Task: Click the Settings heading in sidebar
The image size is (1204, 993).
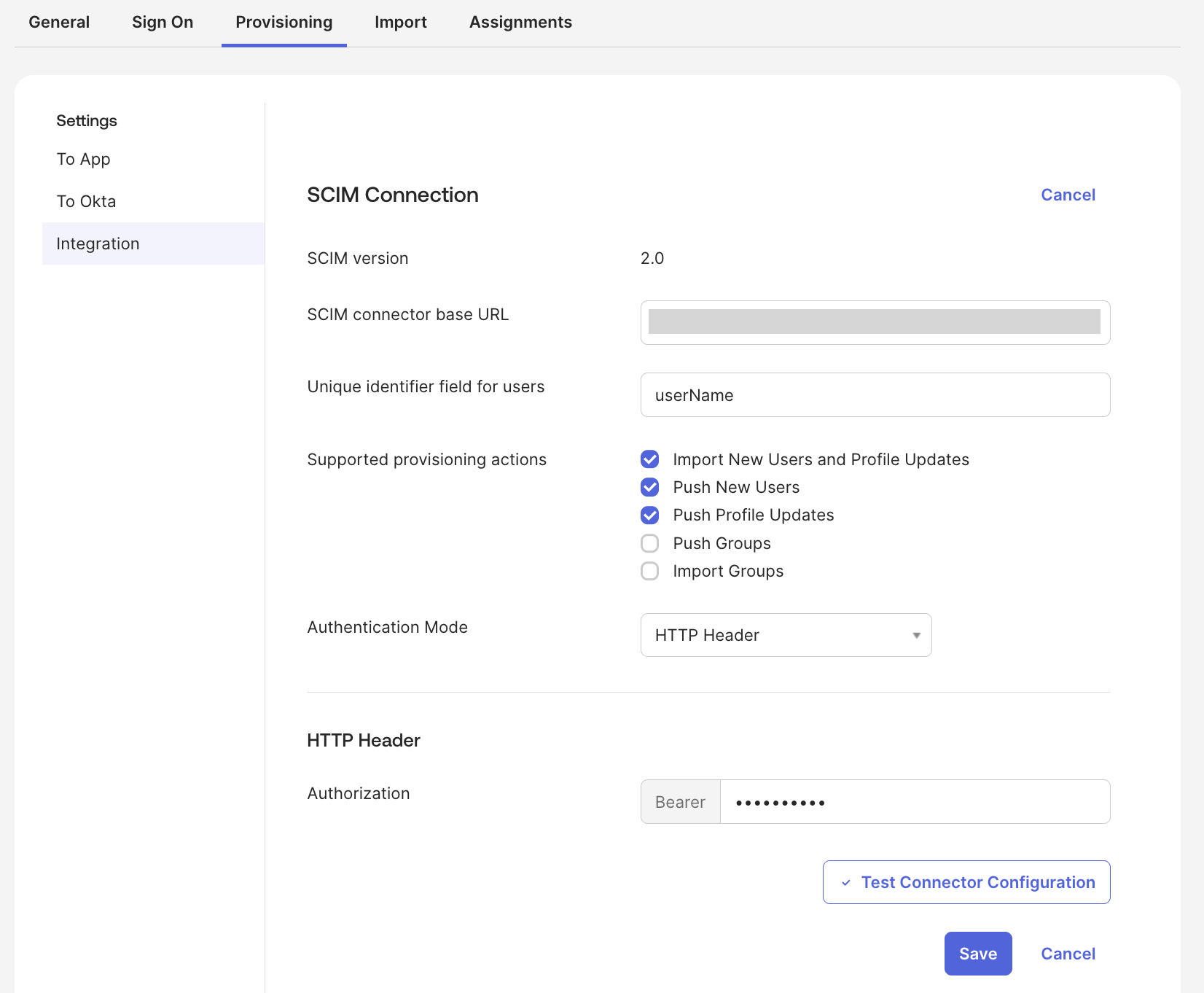Action: [87, 120]
